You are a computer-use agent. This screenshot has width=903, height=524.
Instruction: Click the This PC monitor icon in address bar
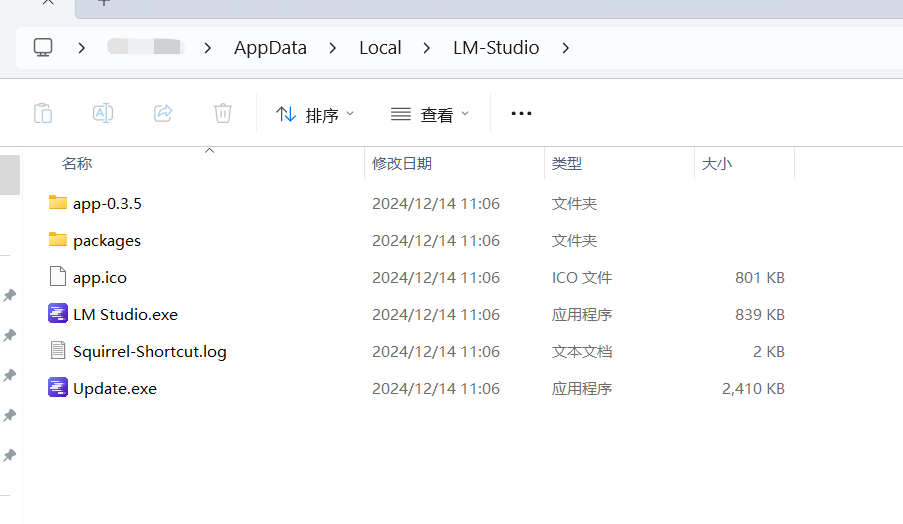(x=43, y=48)
